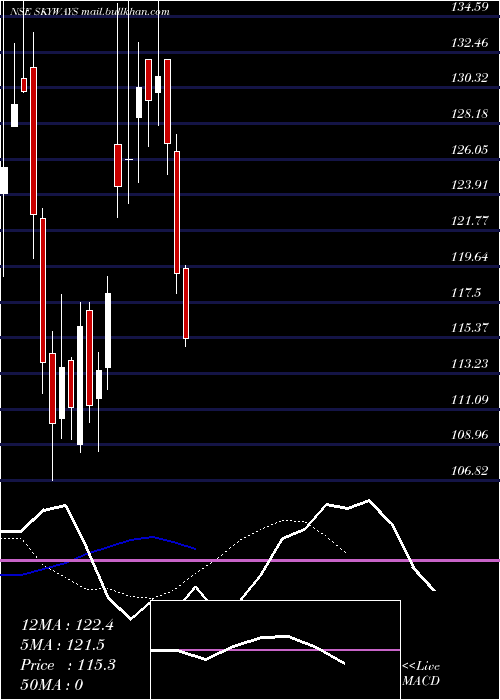Click the 12MA : 122.4 reading
The width and height of the screenshot is (500, 700).
[x=67, y=625]
